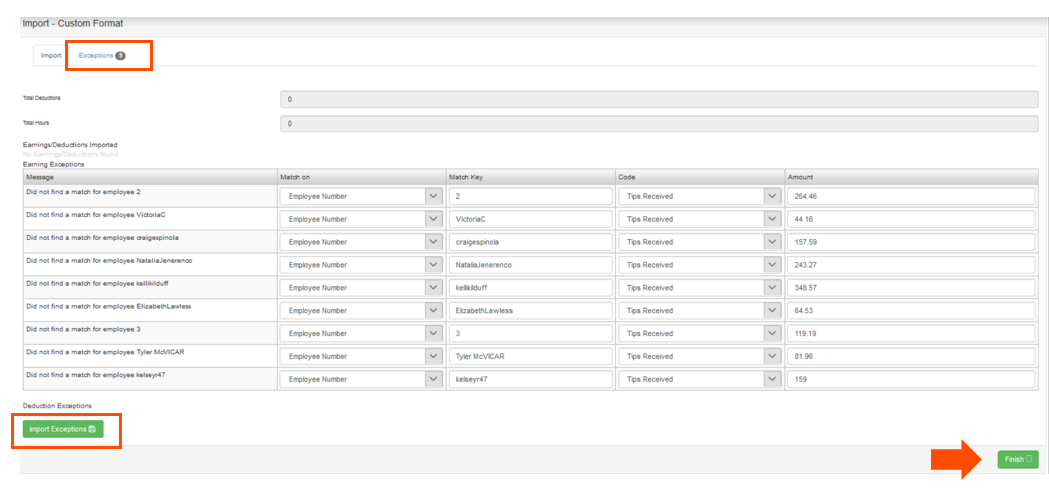Click the Amount field showing 119.19
The width and height of the screenshot is (1049, 489).
tap(911, 334)
